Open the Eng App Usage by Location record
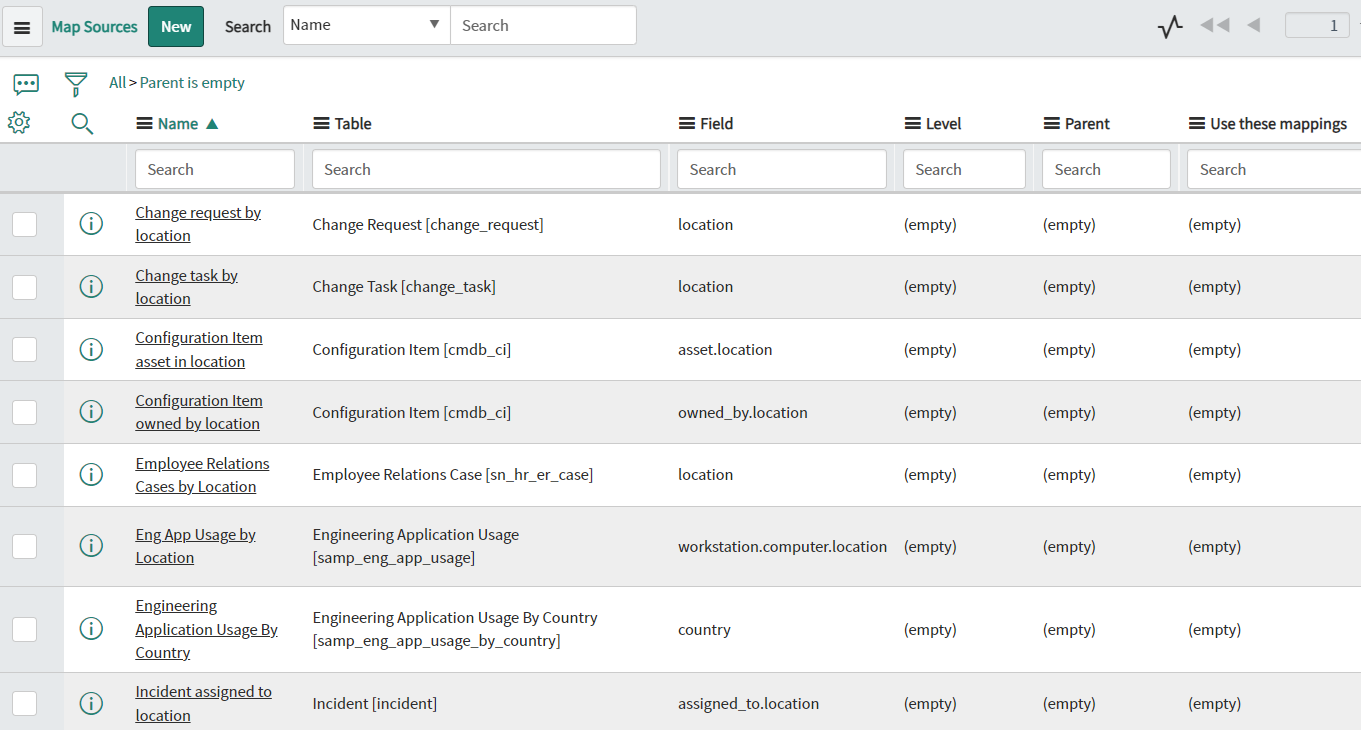The image size is (1361, 730). (195, 545)
